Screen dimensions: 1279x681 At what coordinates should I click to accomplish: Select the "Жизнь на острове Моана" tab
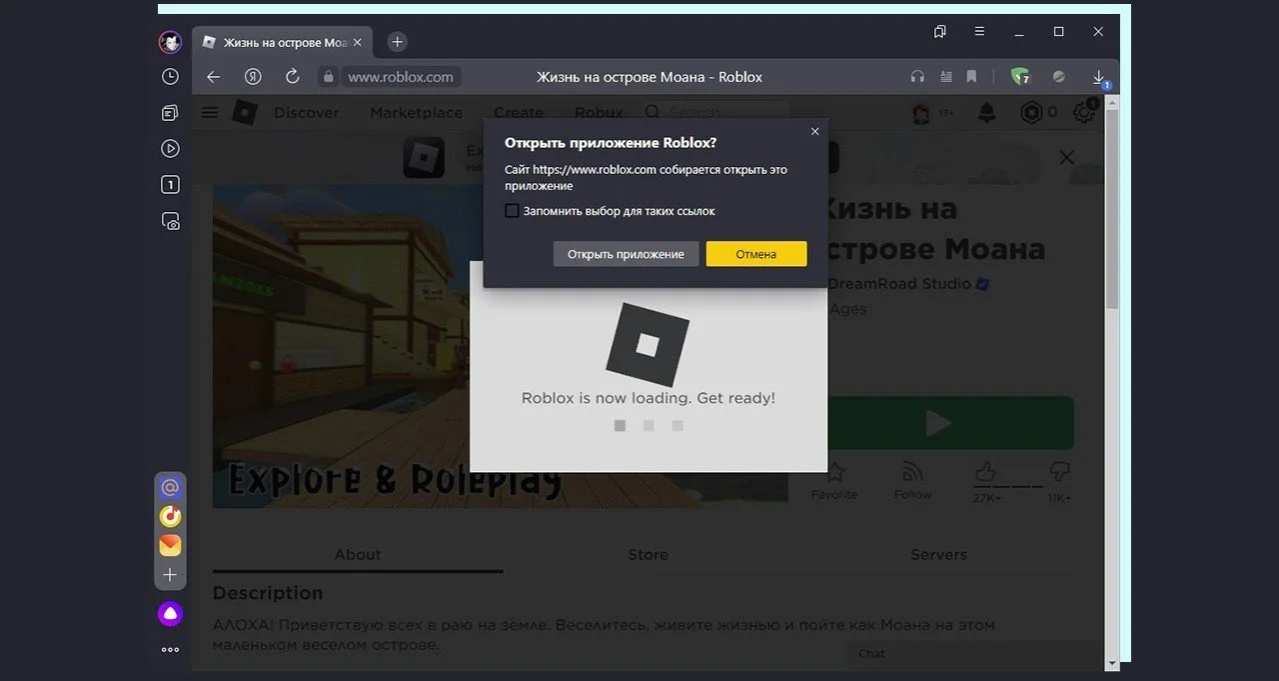pos(282,42)
